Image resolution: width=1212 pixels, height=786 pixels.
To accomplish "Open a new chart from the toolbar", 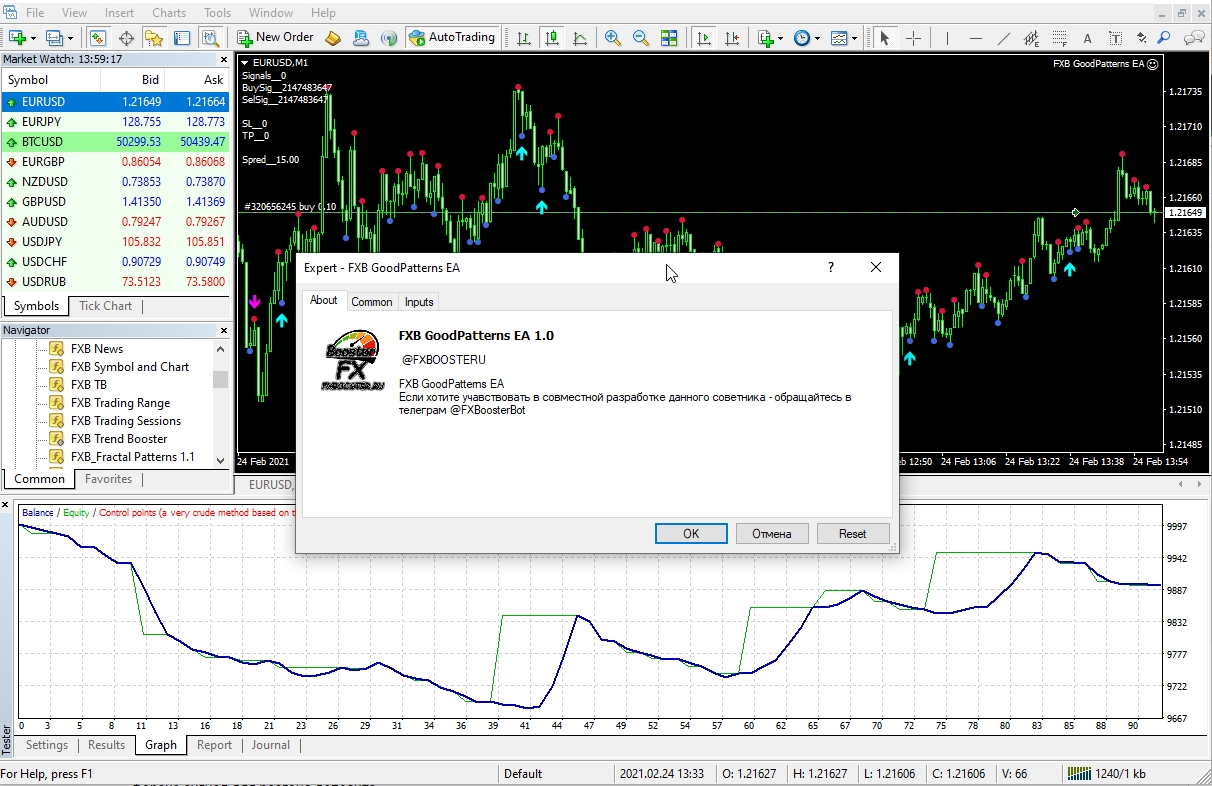I will click(18, 38).
